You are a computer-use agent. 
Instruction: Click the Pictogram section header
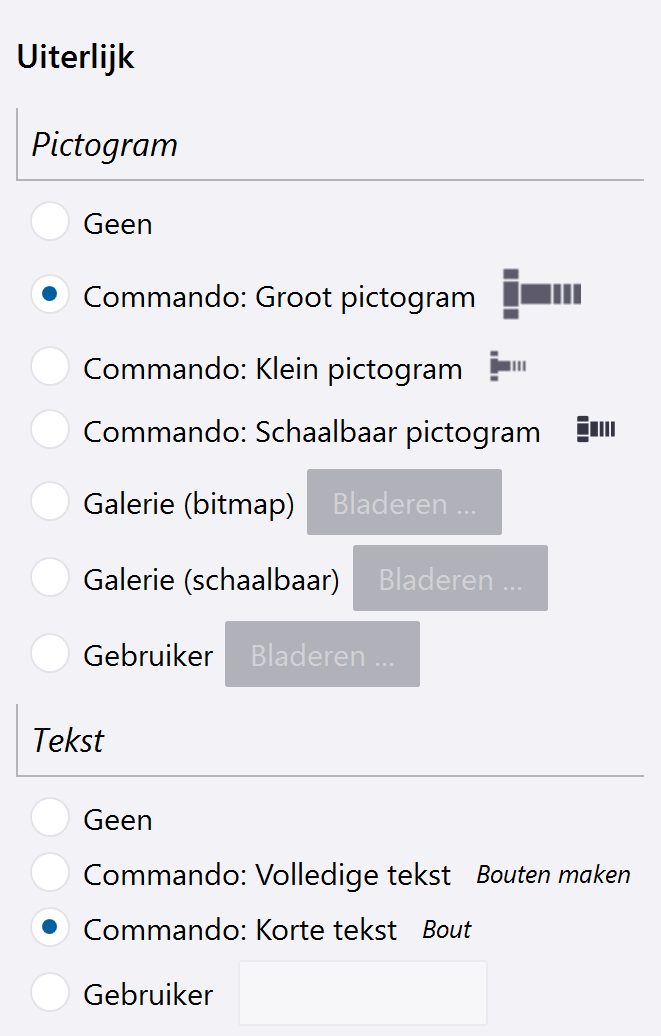point(105,145)
